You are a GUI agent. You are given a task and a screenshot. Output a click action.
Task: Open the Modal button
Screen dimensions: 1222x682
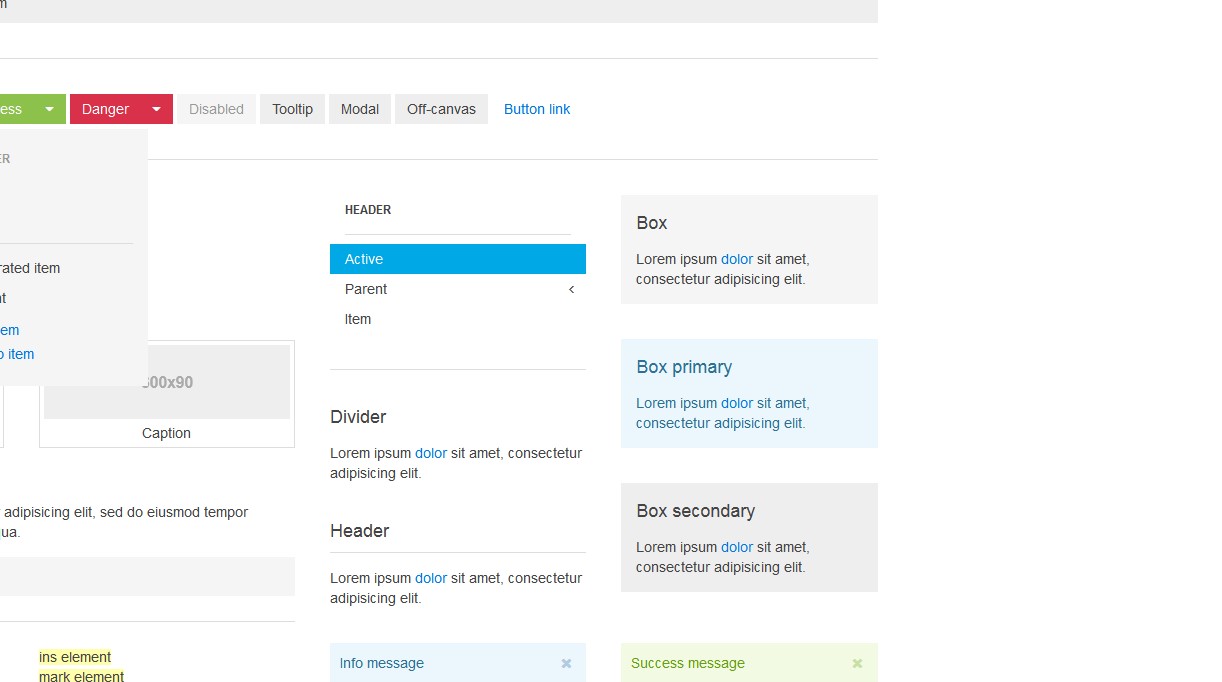(x=360, y=109)
